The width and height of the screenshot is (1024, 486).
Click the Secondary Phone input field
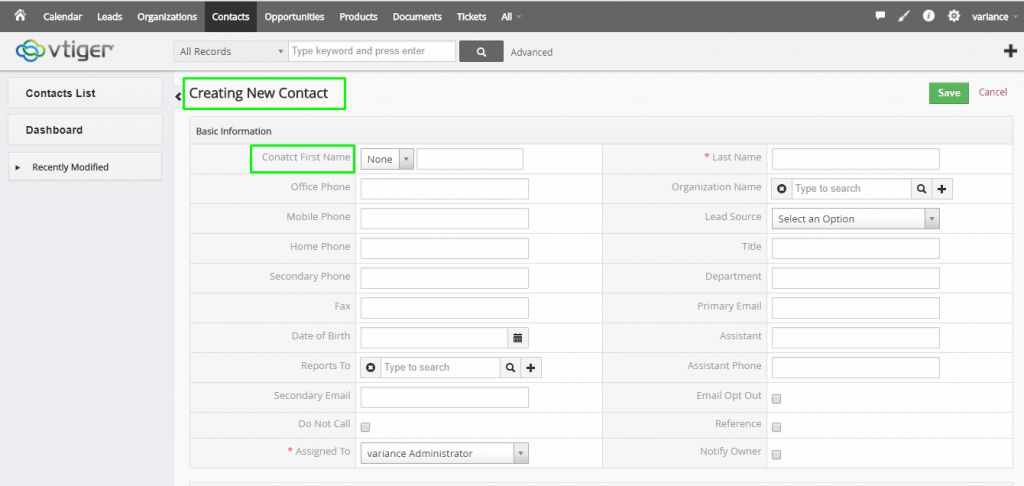[x=445, y=278]
